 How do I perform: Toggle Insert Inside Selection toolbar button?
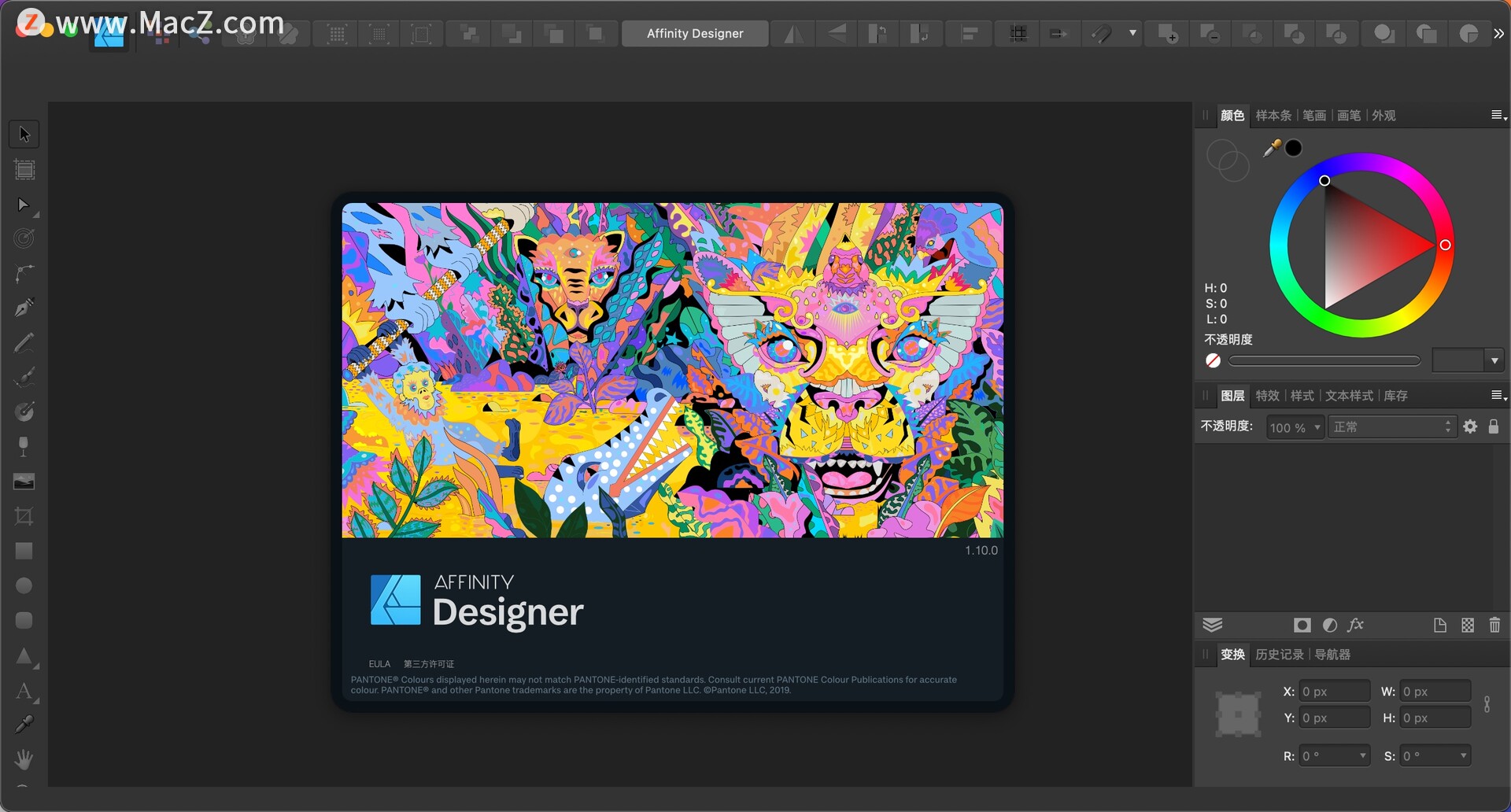(1469, 34)
